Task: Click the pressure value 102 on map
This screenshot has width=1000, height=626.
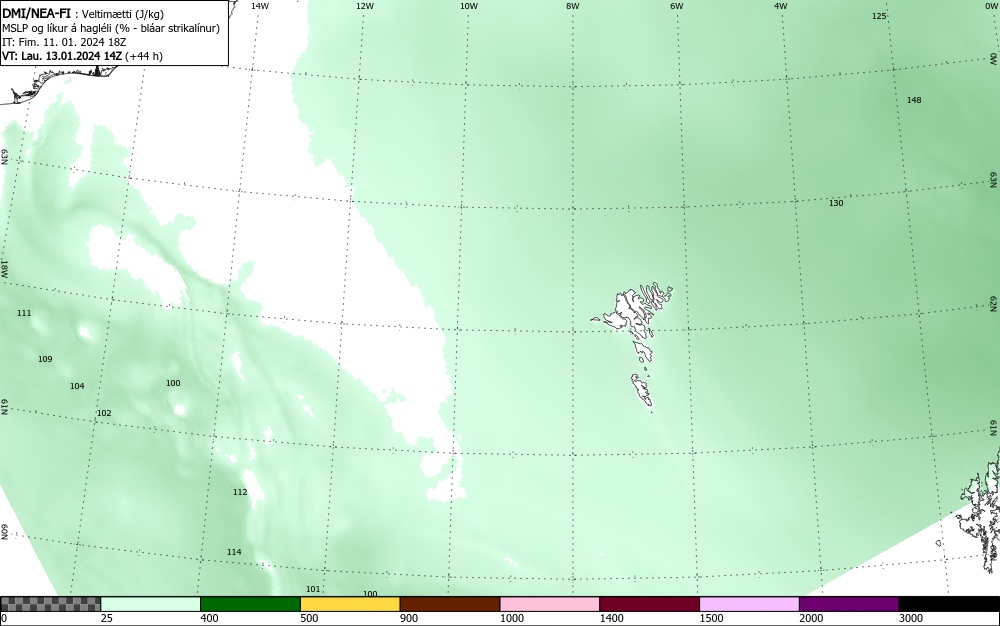Action: click(103, 413)
